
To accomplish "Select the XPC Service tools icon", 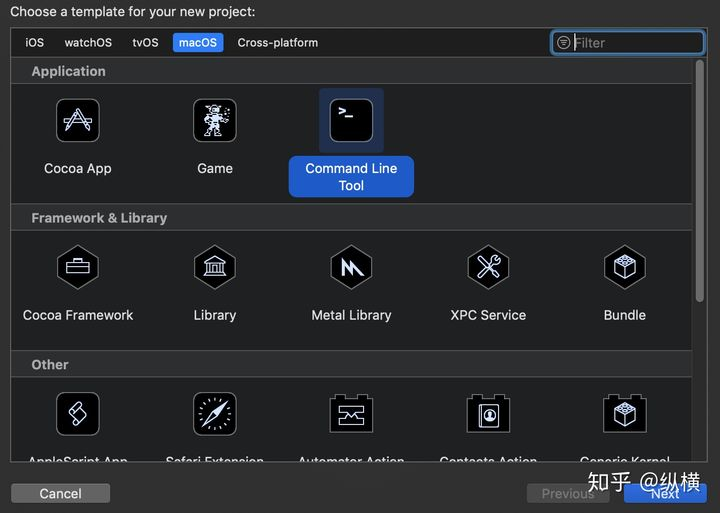I will 488,267.
